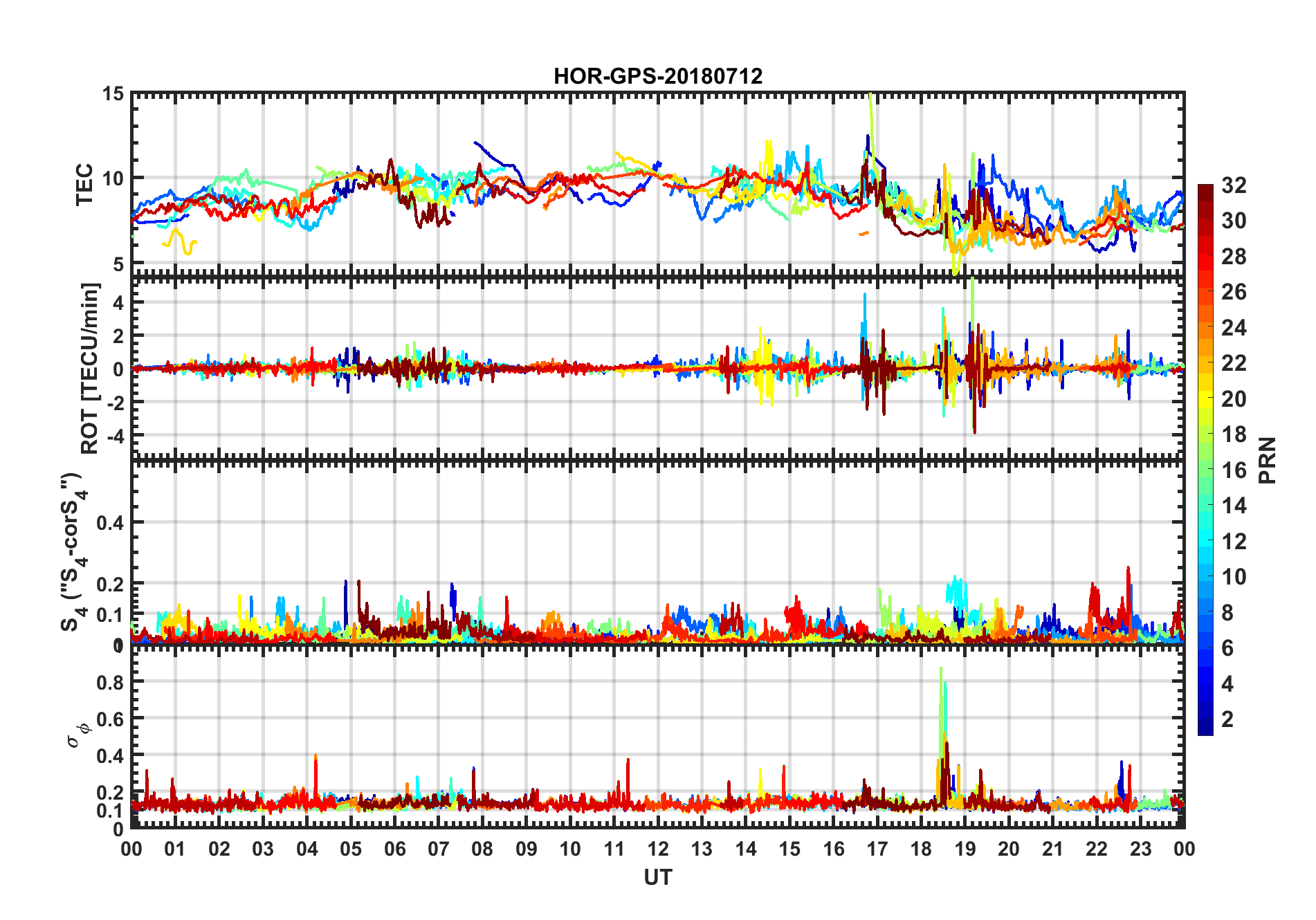Click ROT axis tick value -2
This screenshot has width=1316, height=920.
pos(114,403)
